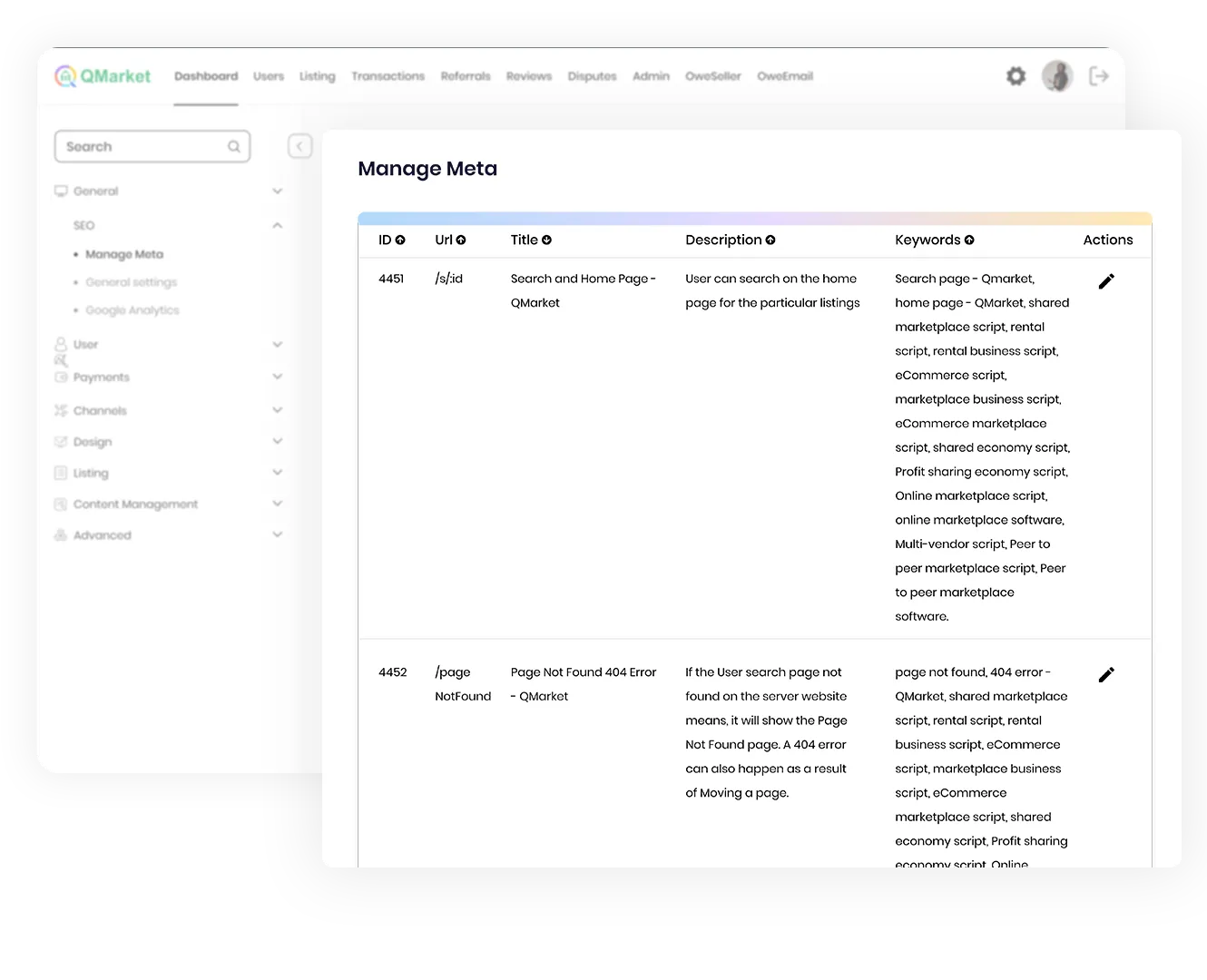Collapse the sidebar with arrow button
Image resolution: width=1207 pixels, height=980 pixels.
coord(299,146)
